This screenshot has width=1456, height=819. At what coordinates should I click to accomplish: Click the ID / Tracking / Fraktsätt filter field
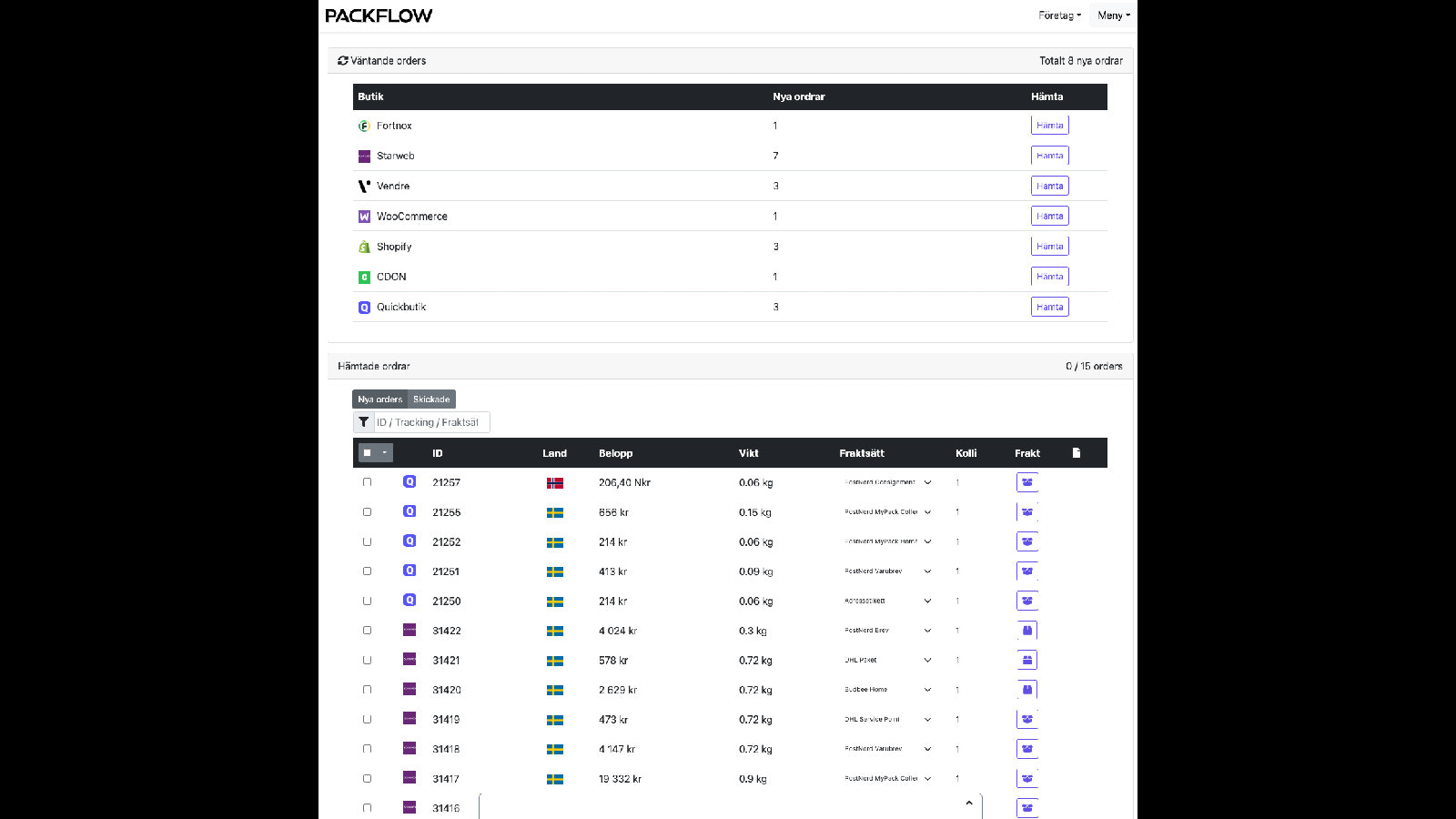click(431, 422)
